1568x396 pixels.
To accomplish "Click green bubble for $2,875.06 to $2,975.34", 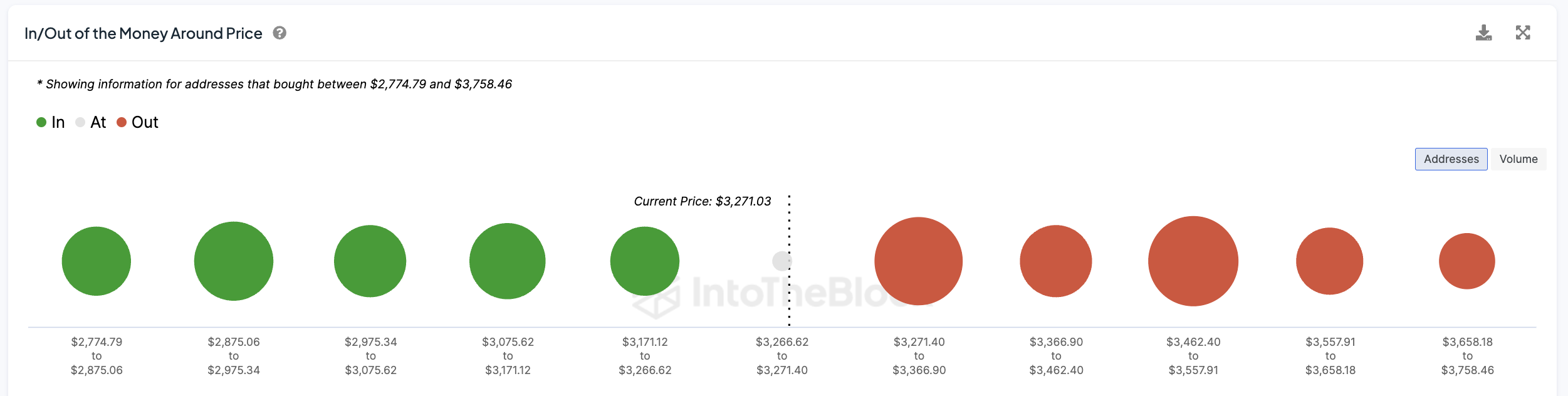I will 234,261.
